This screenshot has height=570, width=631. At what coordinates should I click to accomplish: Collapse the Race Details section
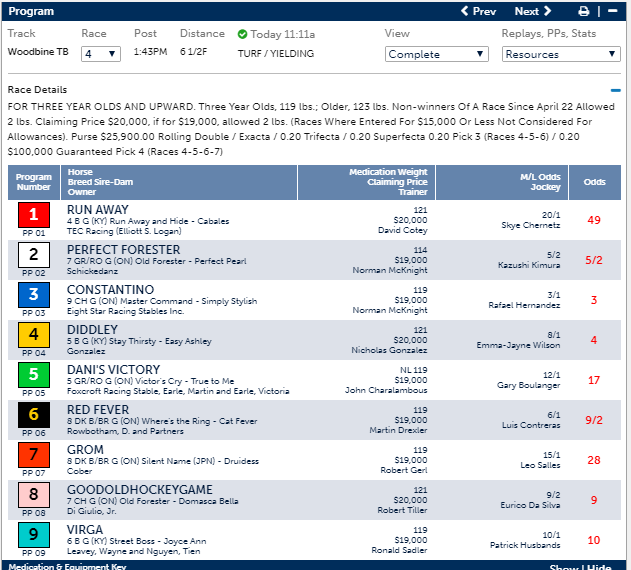615,90
